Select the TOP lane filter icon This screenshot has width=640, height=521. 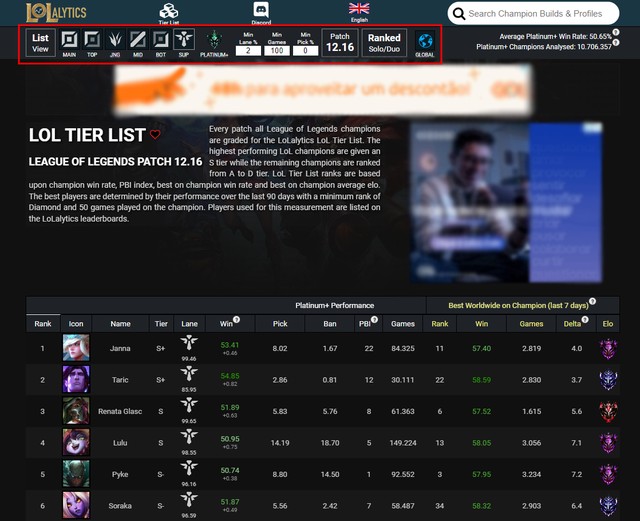(x=92, y=40)
